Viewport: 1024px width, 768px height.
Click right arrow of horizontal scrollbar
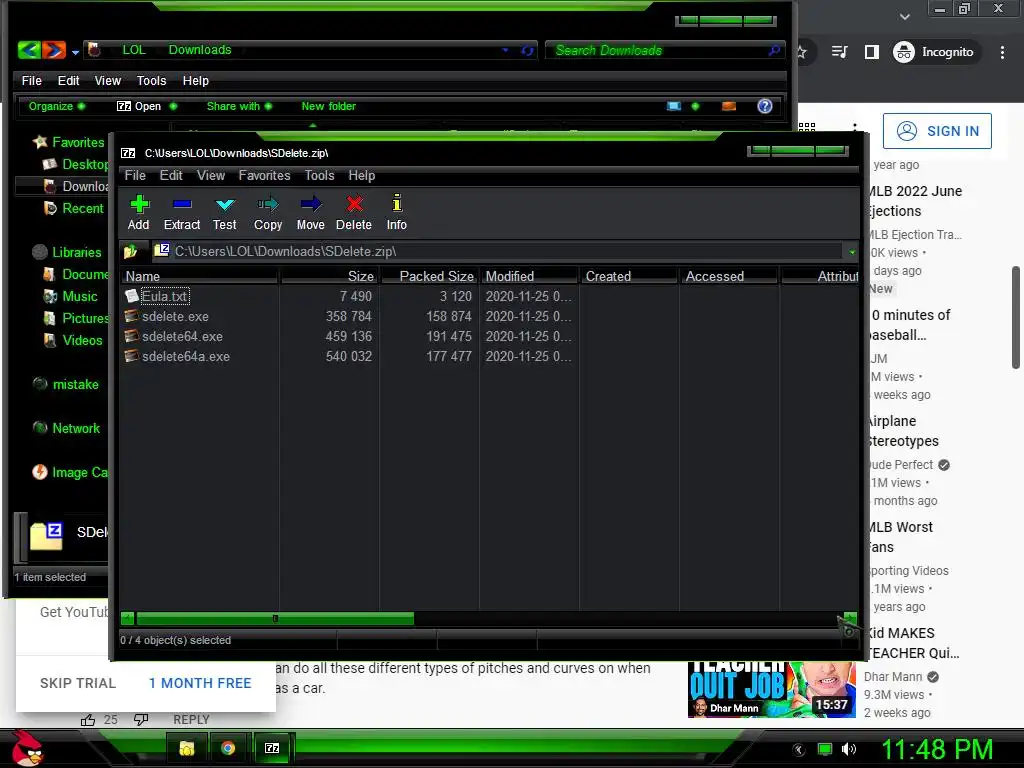pyautogui.click(x=850, y=618)
